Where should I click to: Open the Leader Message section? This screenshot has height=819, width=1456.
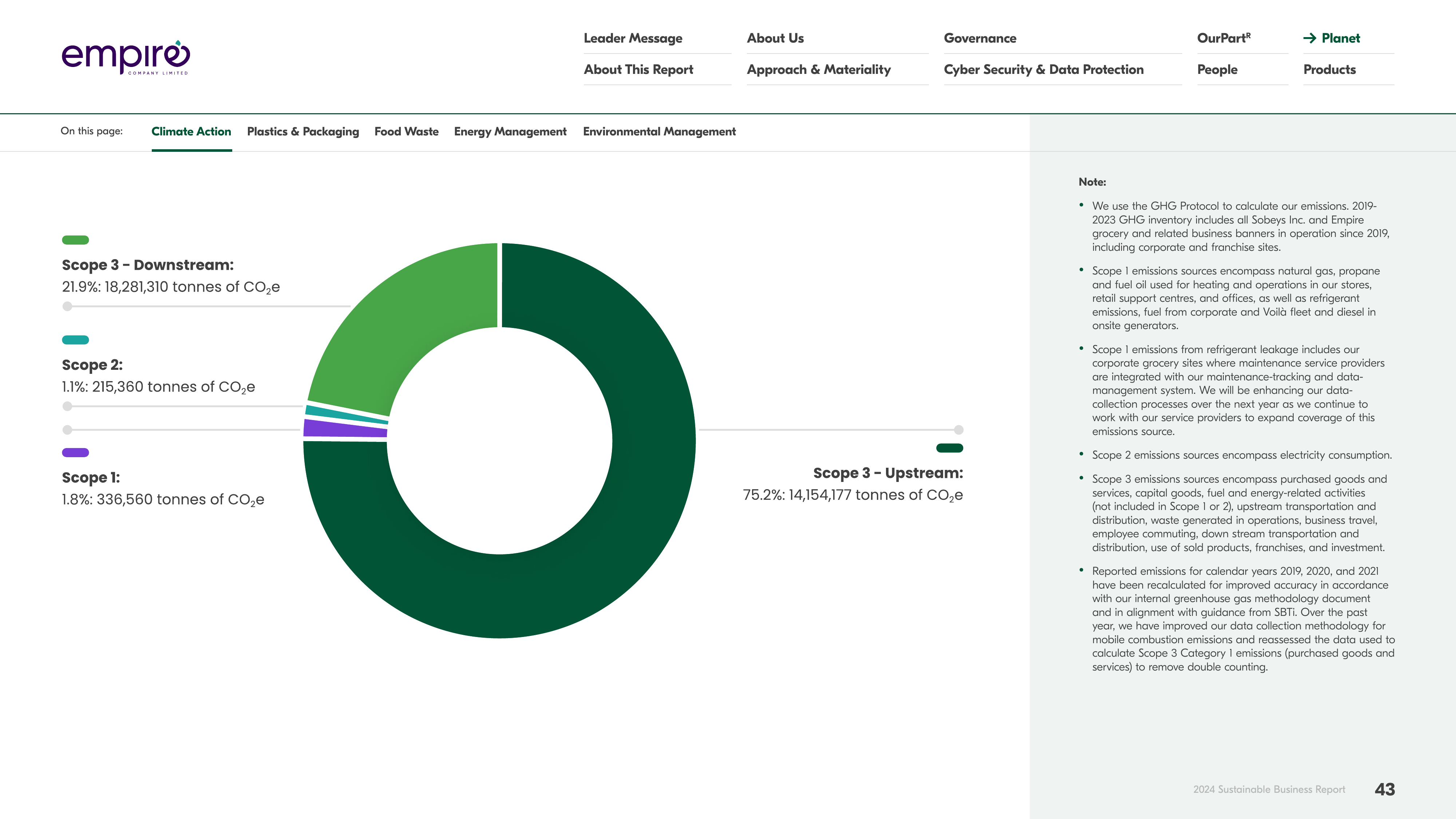tap(633, 39)
